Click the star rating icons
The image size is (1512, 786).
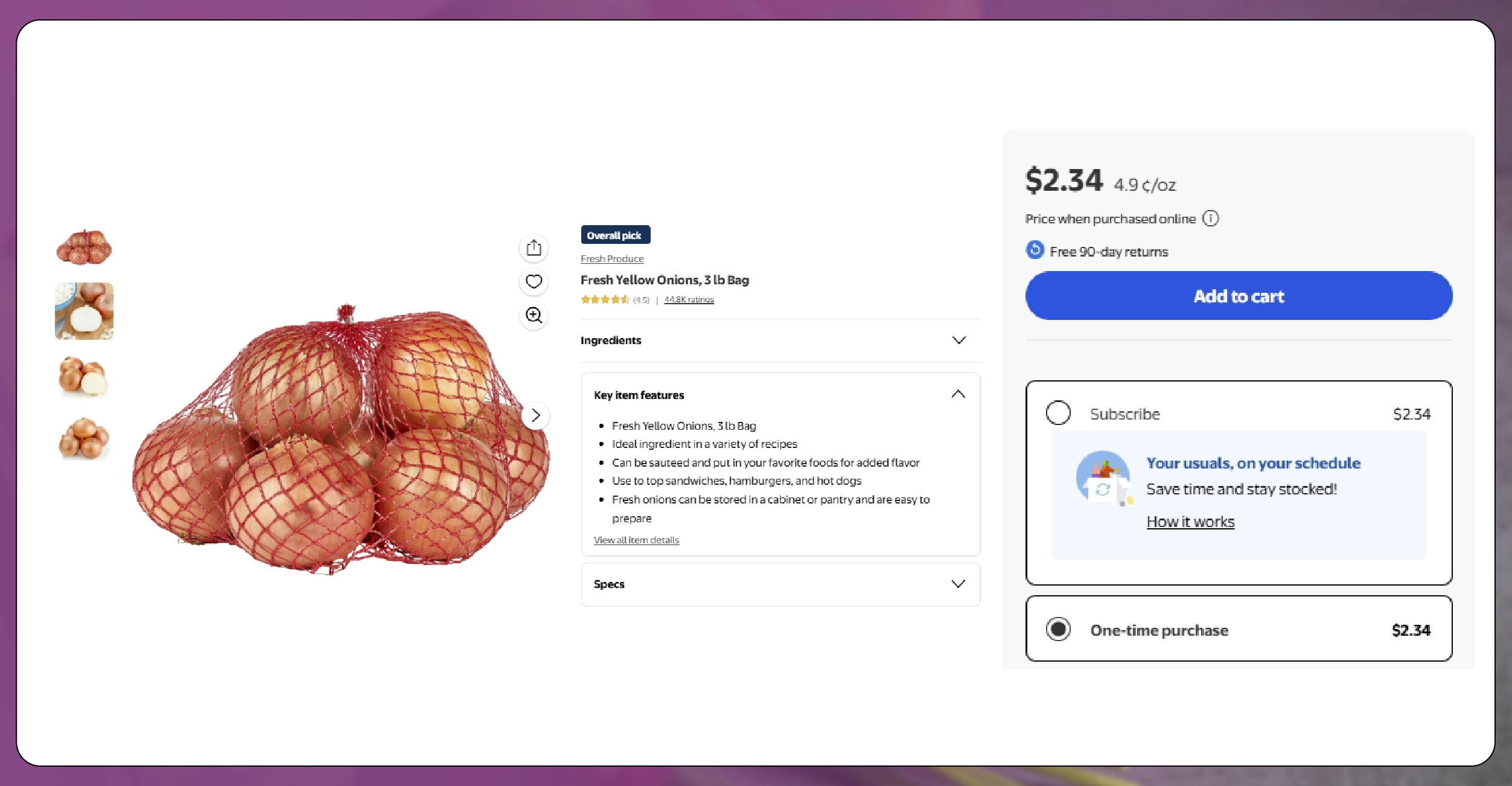pos(605,299)
